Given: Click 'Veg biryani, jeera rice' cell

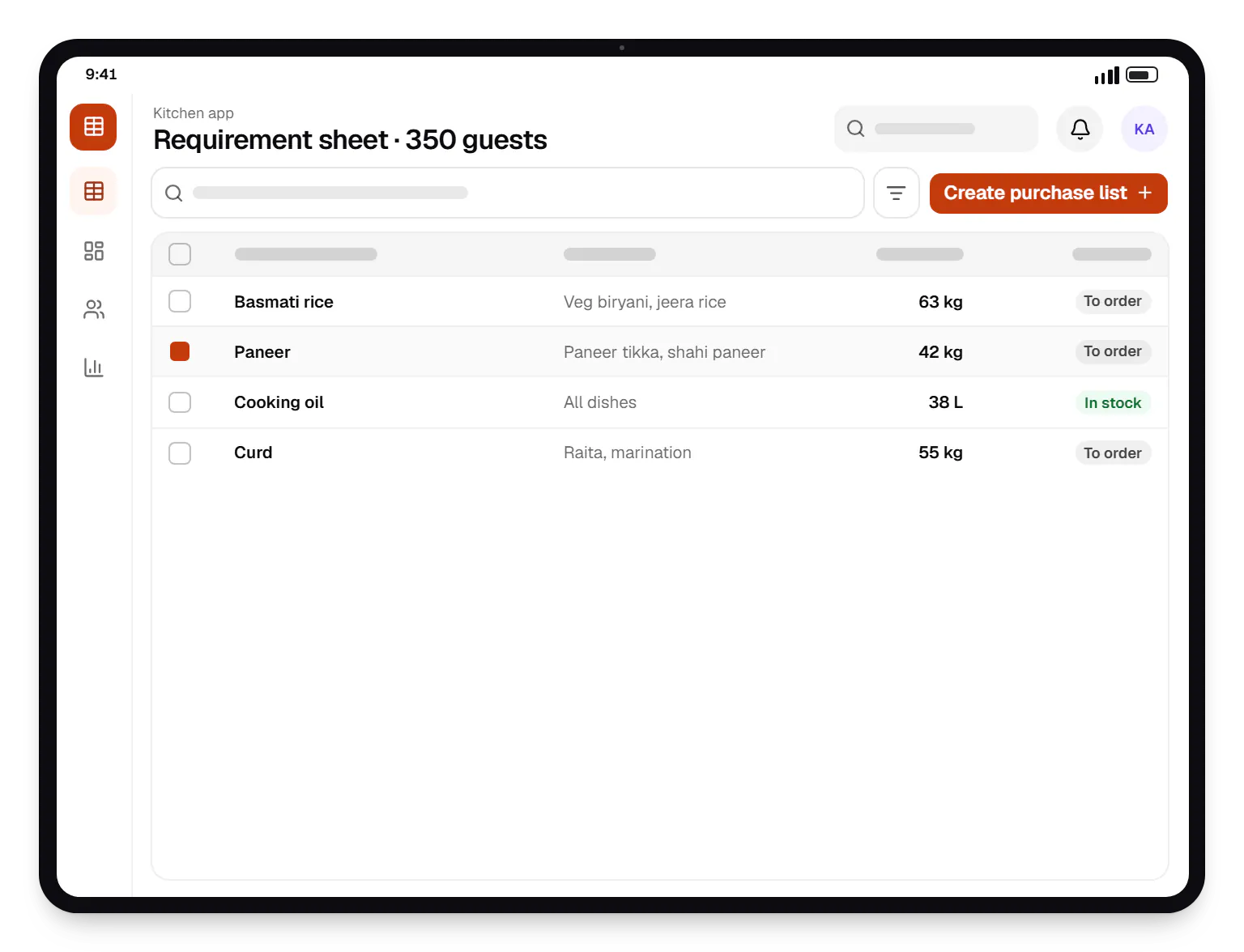Looking at the screenshot, I should pyautogui.click(x=645, y=302).
